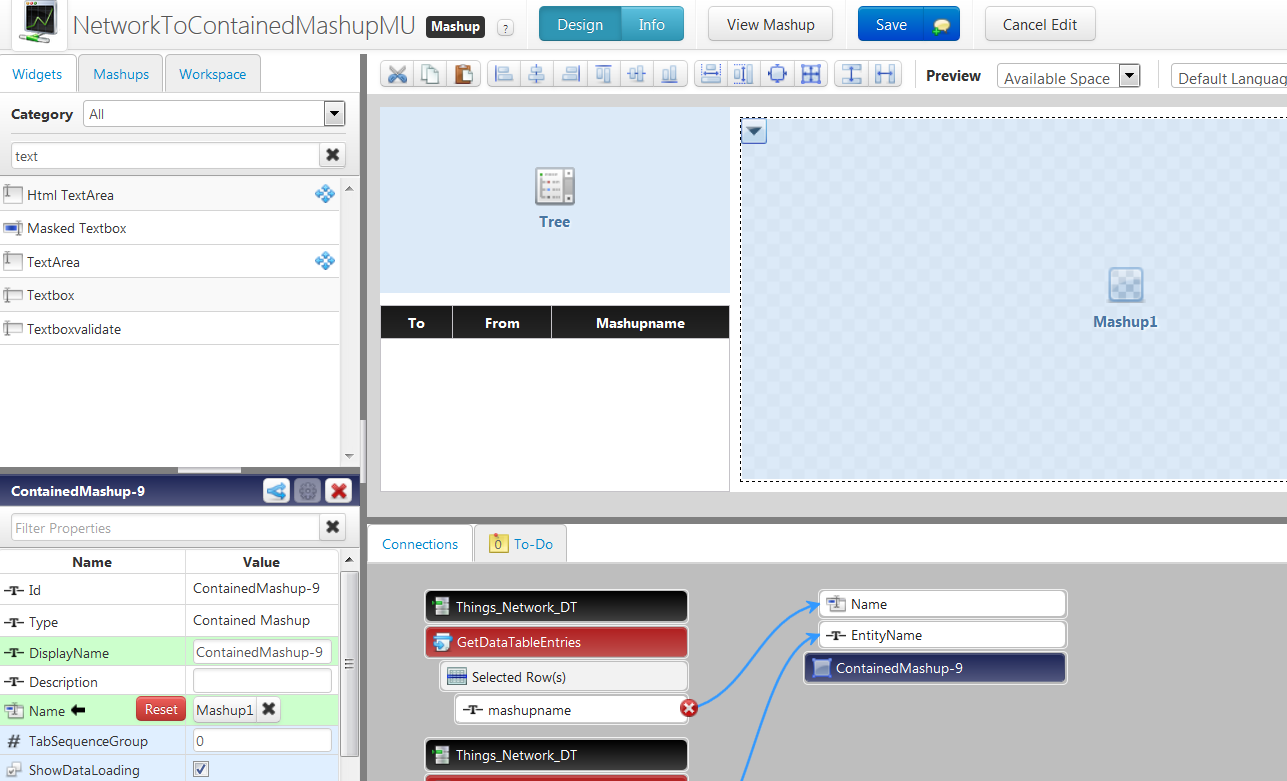
Task: Click drag handle icon beside TextArea
Action: tap(325, 261)
